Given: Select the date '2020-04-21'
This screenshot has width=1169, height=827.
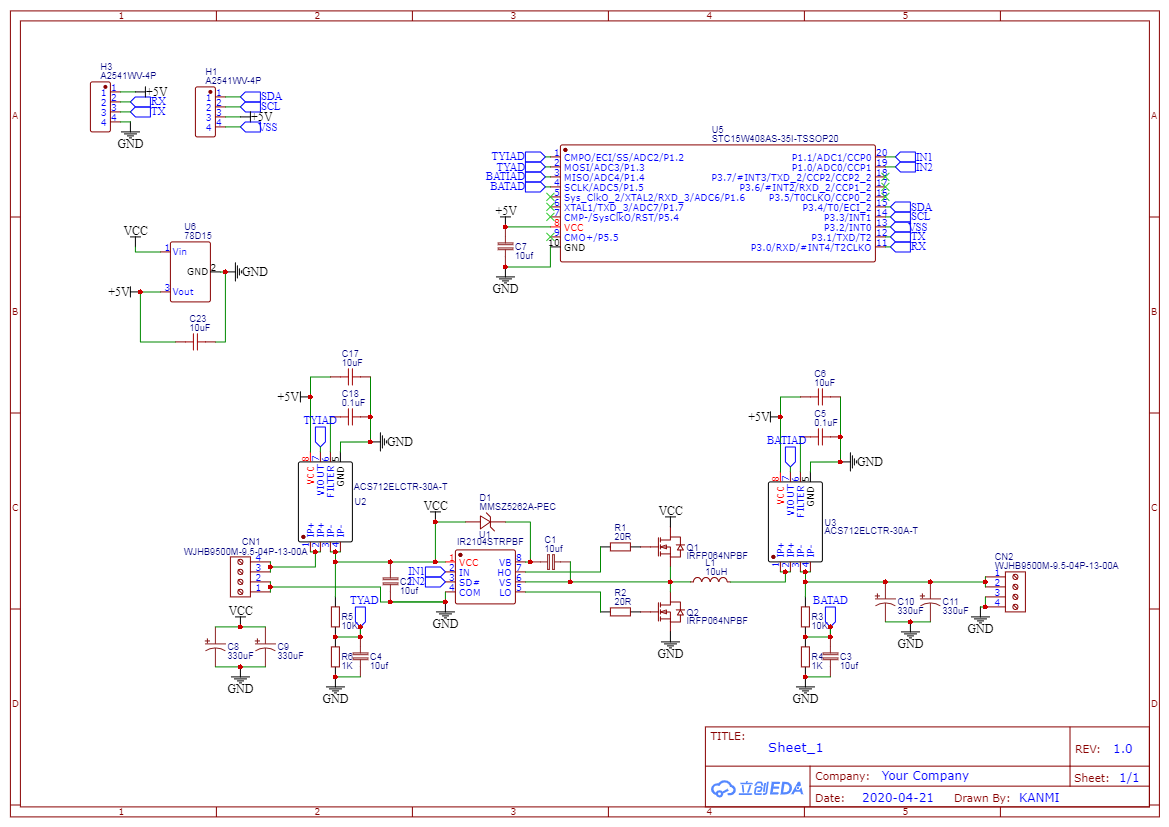Looking at the screenshot, I should pyautogui.click(x=898, y=797).
